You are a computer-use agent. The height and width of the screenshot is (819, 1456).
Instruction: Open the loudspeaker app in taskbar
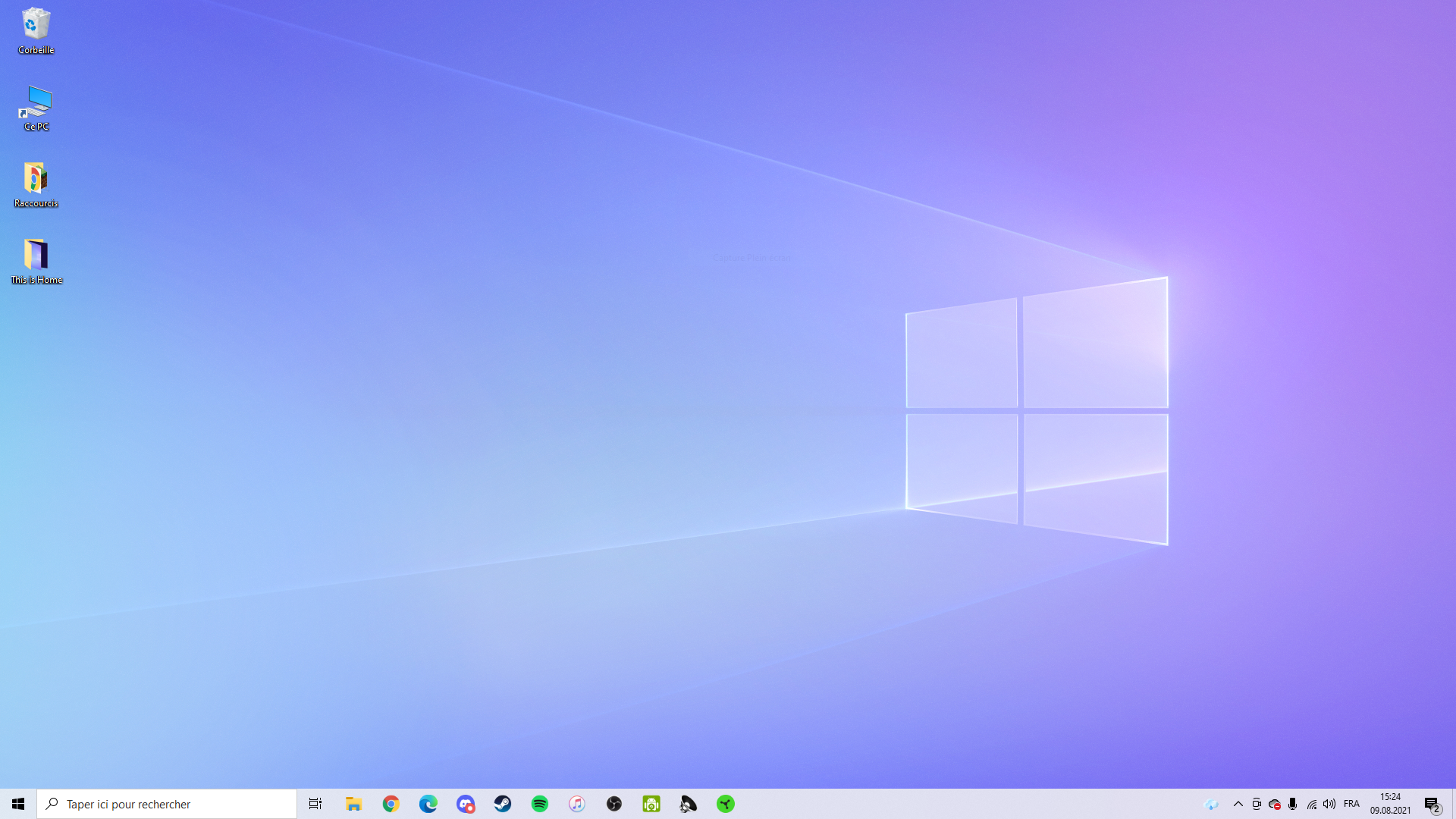tap(689, 804)
